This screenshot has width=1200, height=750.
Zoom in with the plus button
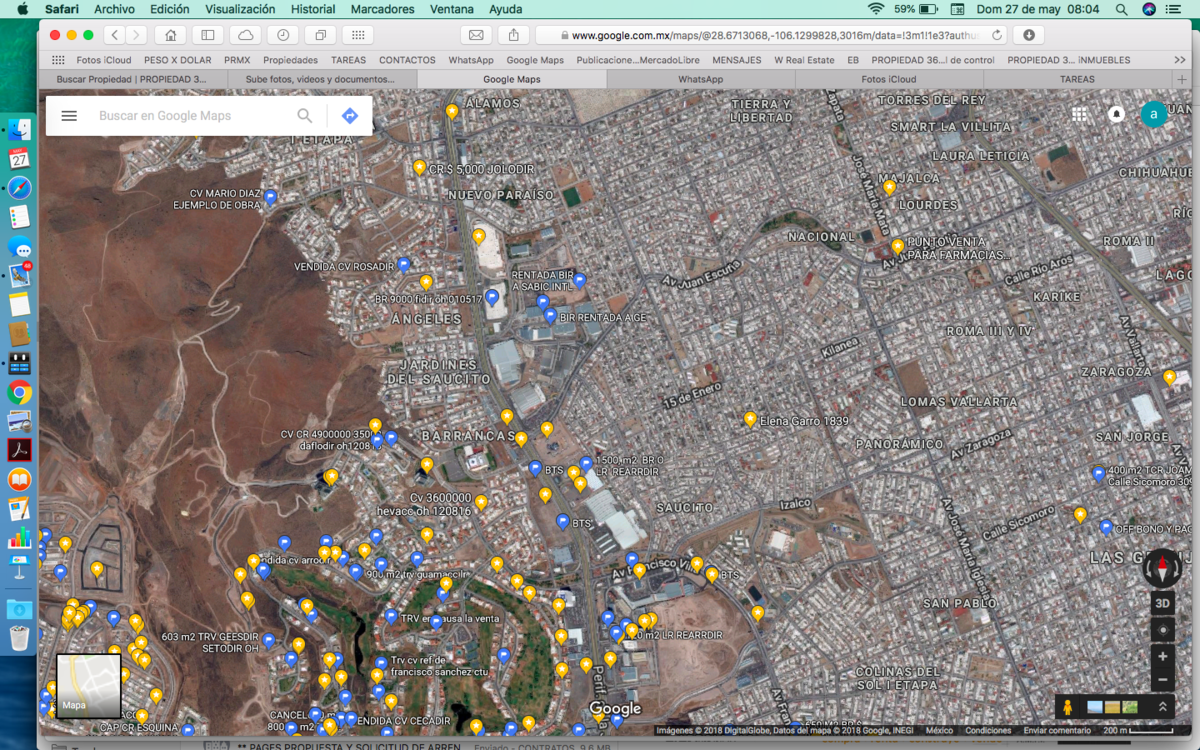pyautogui.click(x=1162, y=657)
